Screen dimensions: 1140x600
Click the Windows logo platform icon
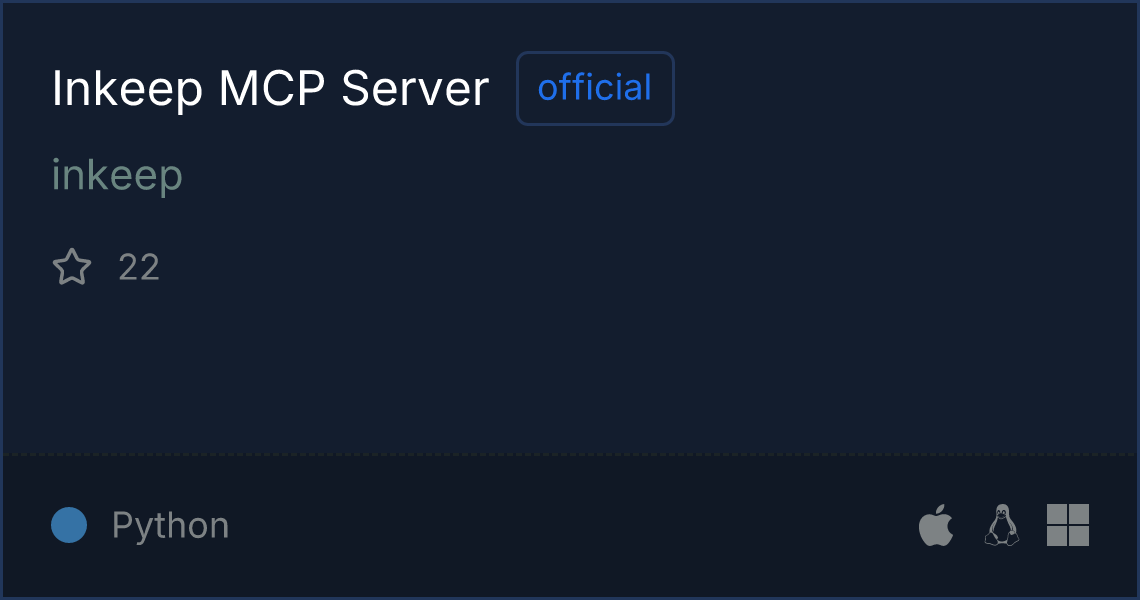point(1068,524)
